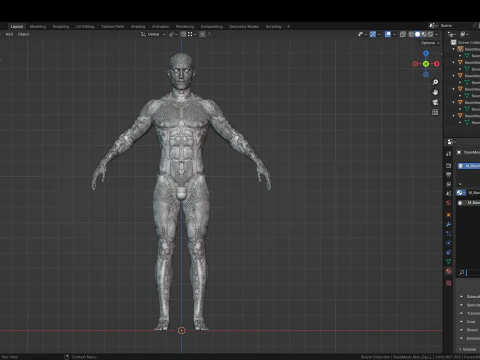The height and width of the screenshot is (360, 480).
Task: Open the Texture Paint workspace
Action: point(112,26)
